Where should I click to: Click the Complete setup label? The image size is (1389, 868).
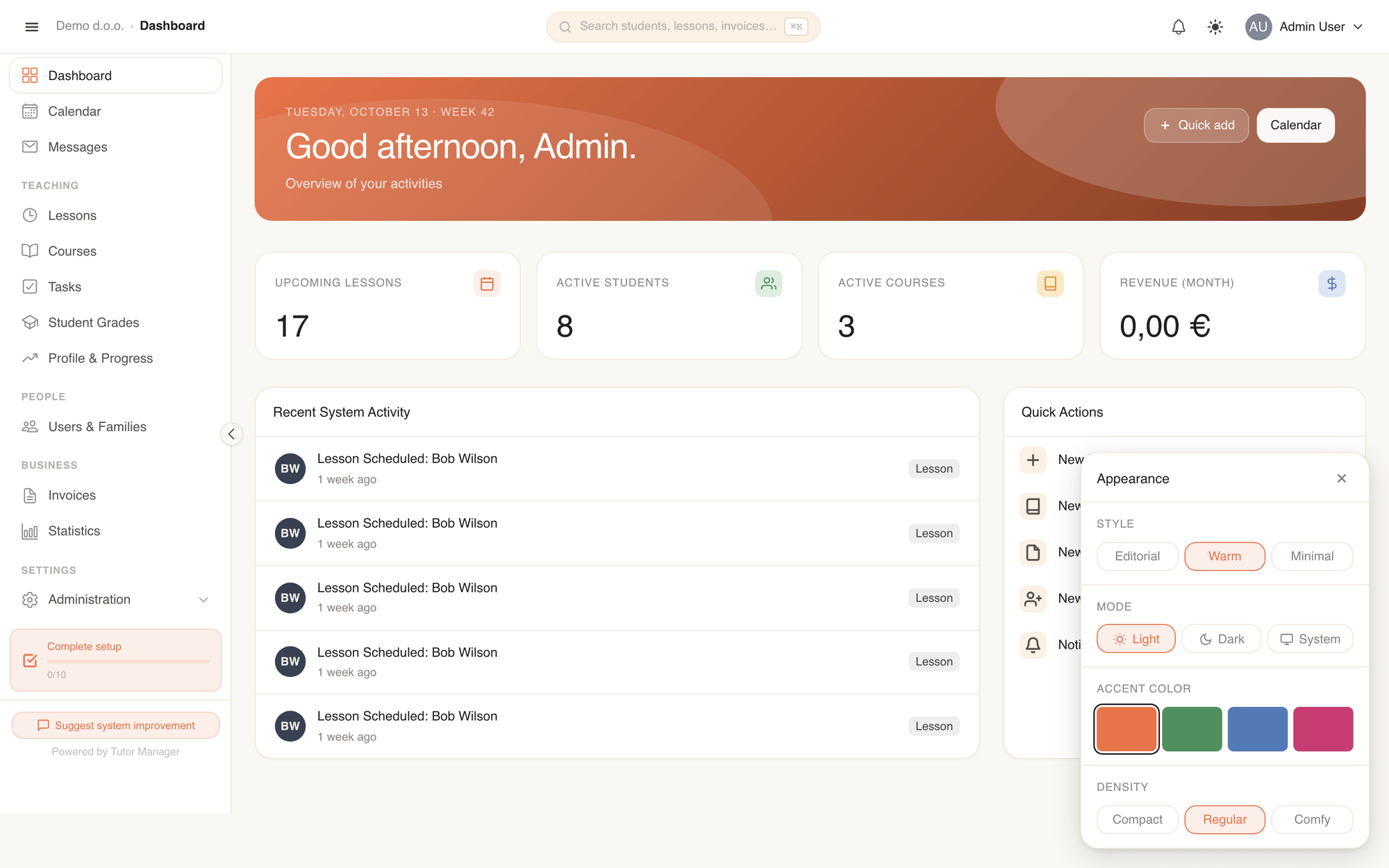point(84,646)
